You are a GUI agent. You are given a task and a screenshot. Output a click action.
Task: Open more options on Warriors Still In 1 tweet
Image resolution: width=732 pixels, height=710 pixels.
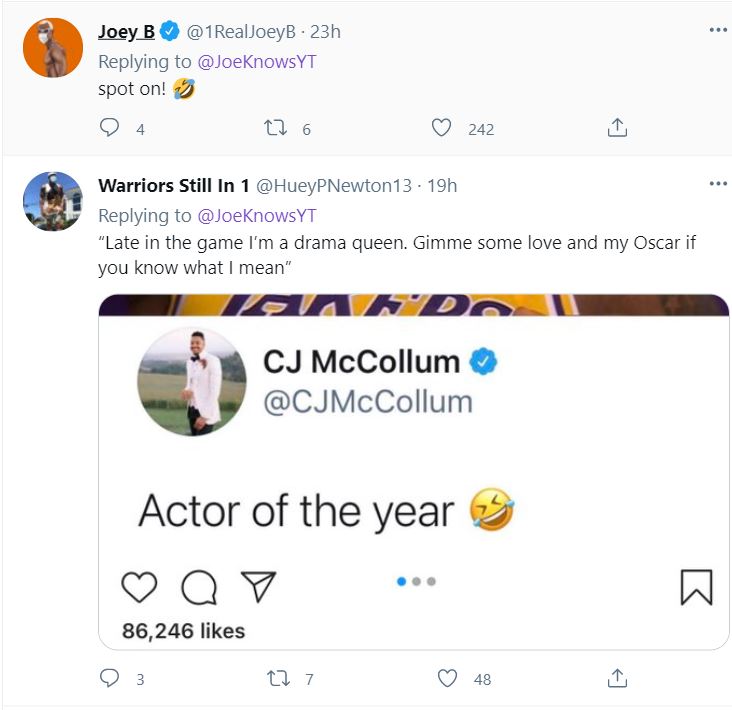(x=717, y=184)
